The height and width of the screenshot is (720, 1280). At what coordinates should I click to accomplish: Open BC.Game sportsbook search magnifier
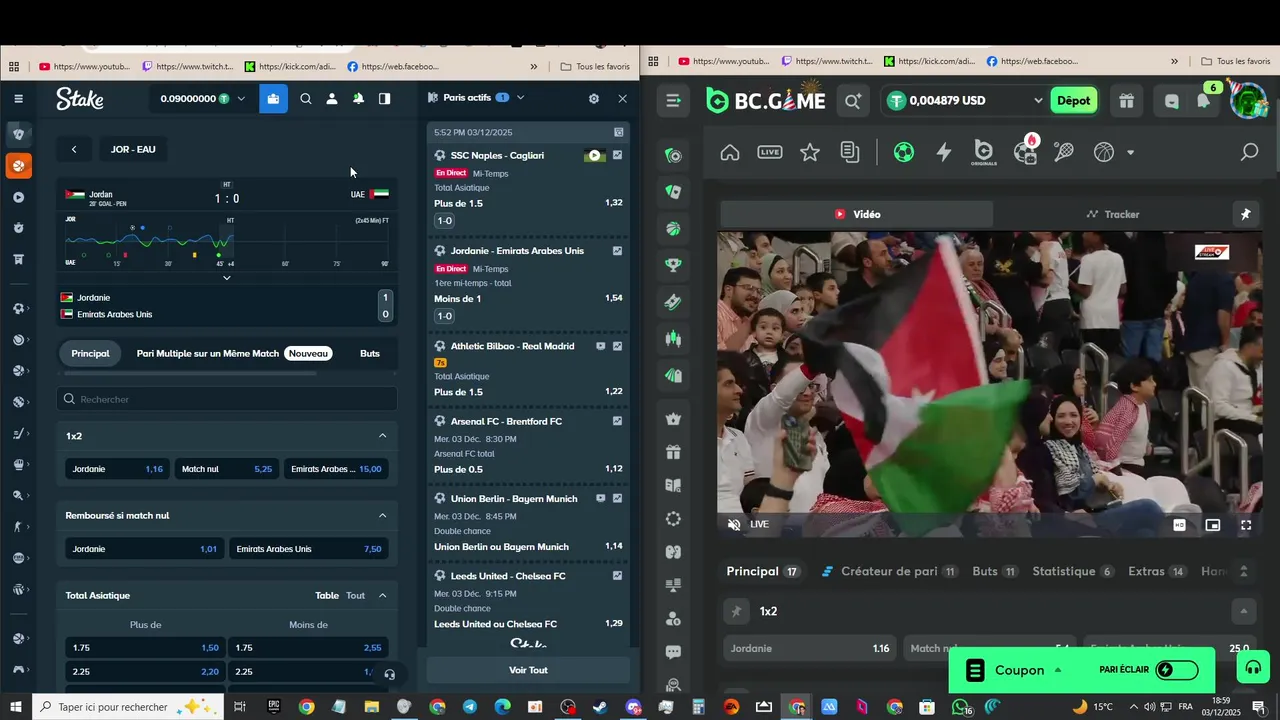point(1249,152)
